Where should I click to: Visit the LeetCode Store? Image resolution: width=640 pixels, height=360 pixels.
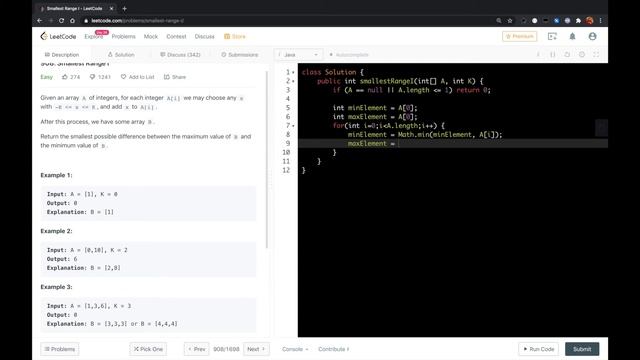tap(235, 36)
